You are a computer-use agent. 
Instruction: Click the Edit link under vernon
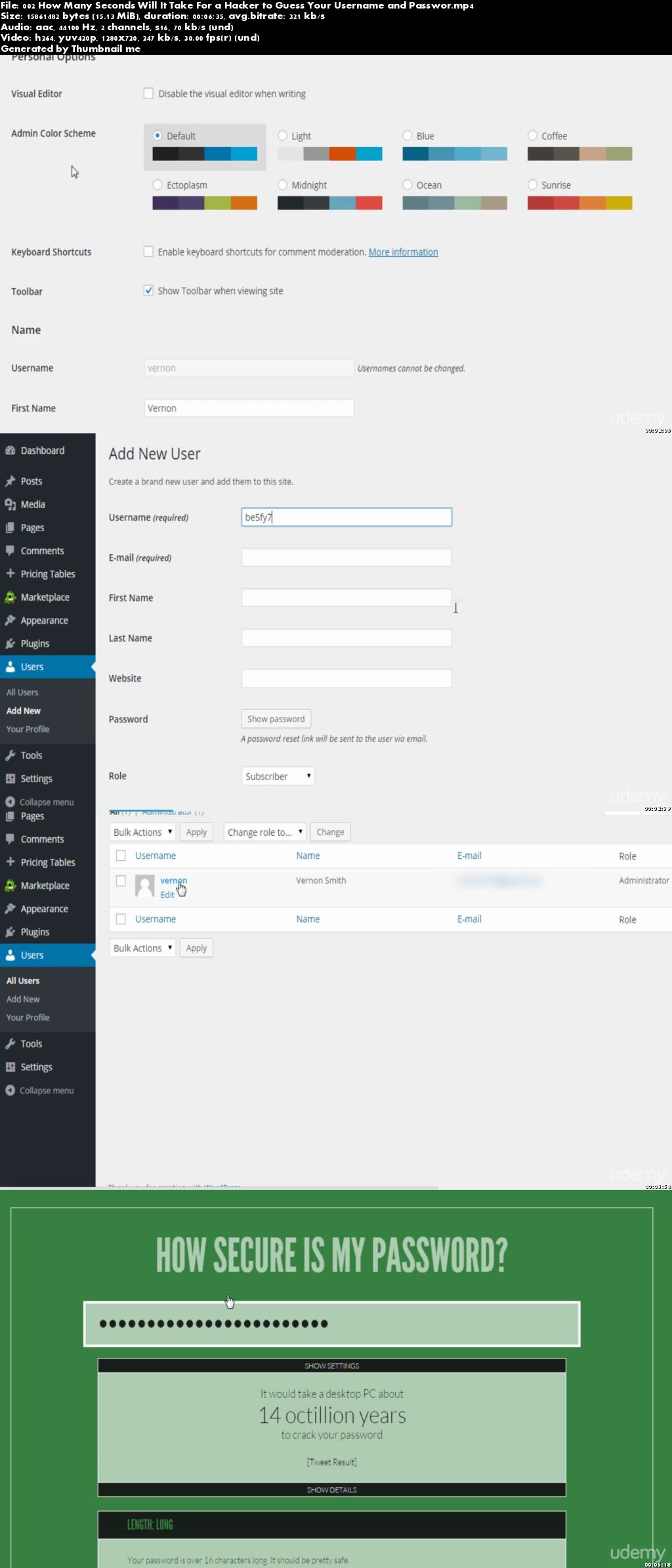[x=167, y=895]
